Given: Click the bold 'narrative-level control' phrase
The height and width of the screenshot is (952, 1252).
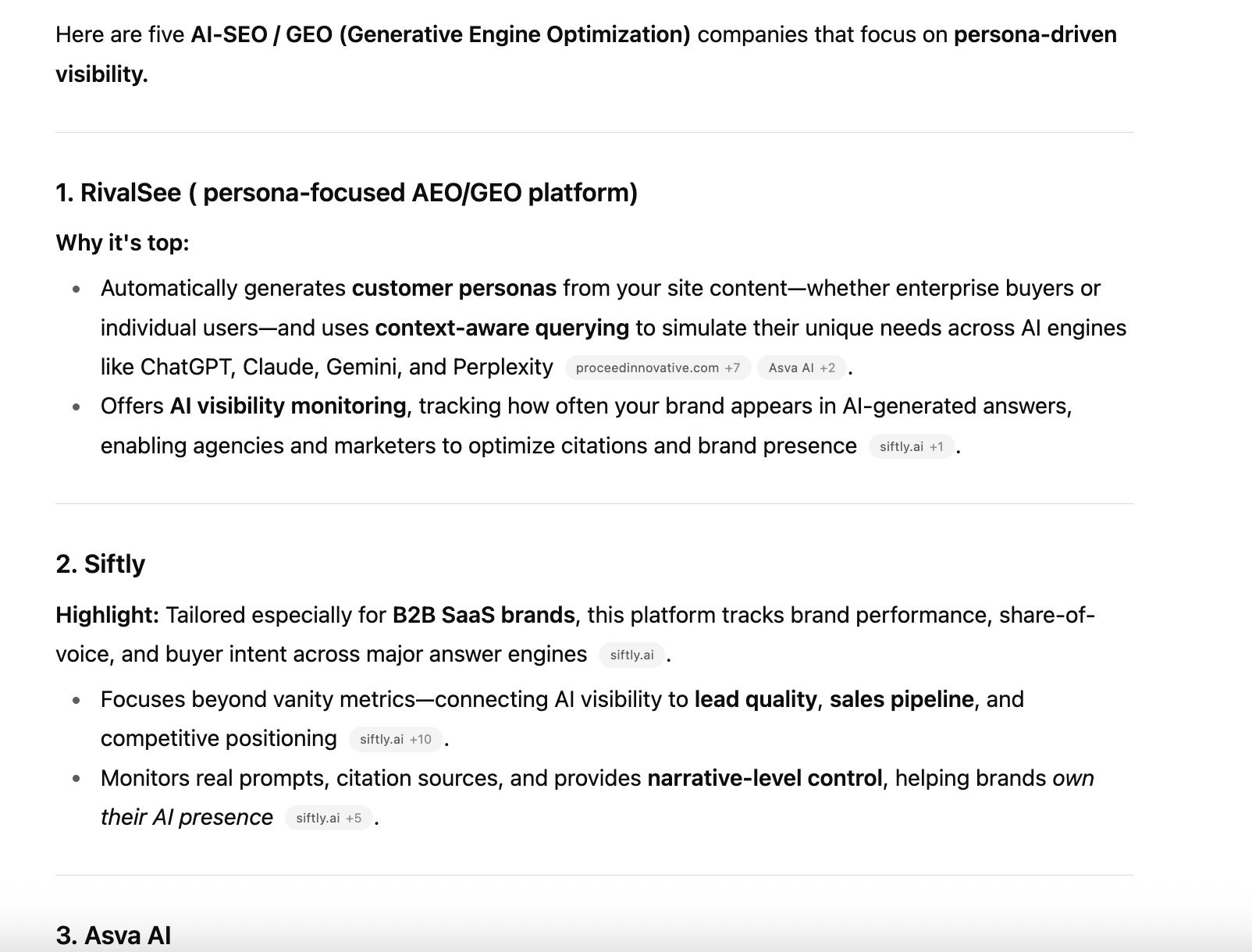Looking at the screenshot, I should point(764,778).
